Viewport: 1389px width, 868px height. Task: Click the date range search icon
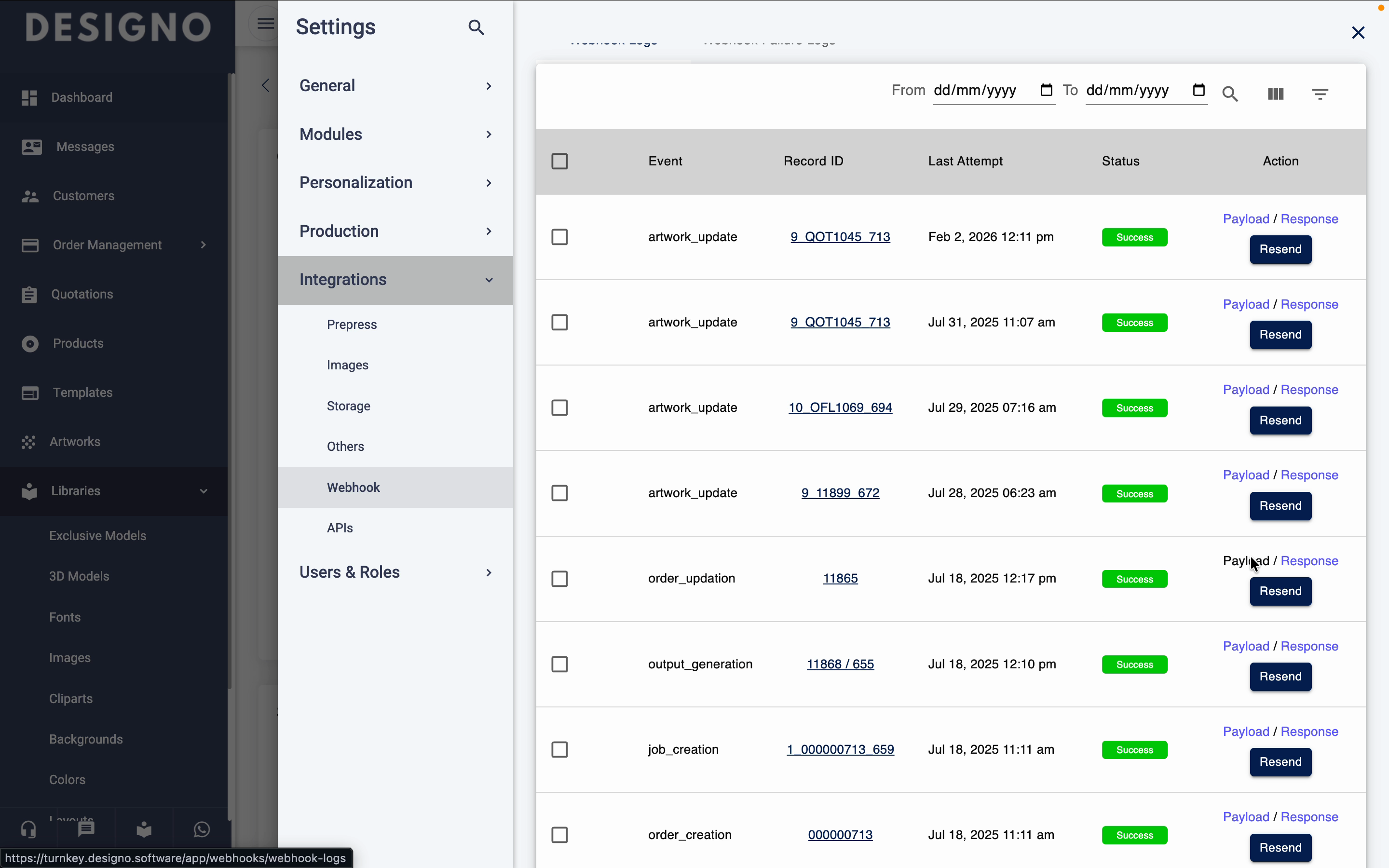tap(1229, 94)
